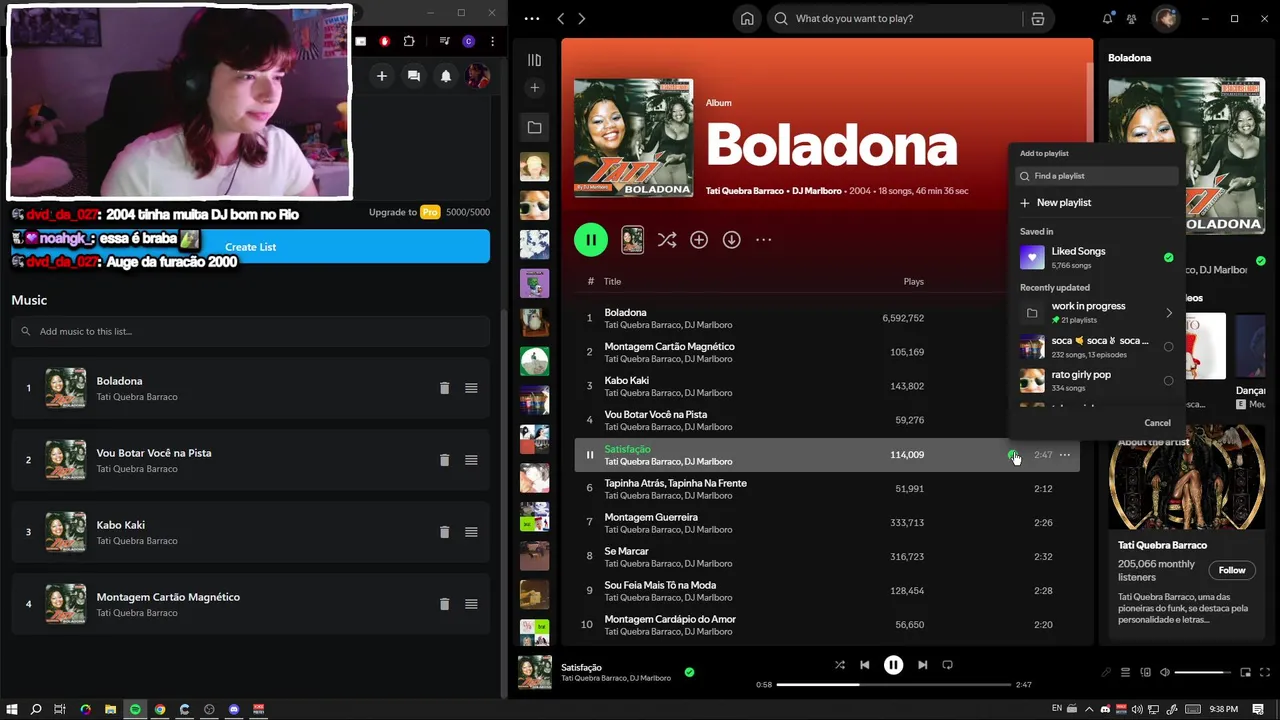Mute Spotify with the speaker icon
Viewport: 1280px width, 720px height.
(x=1165, y=673)
